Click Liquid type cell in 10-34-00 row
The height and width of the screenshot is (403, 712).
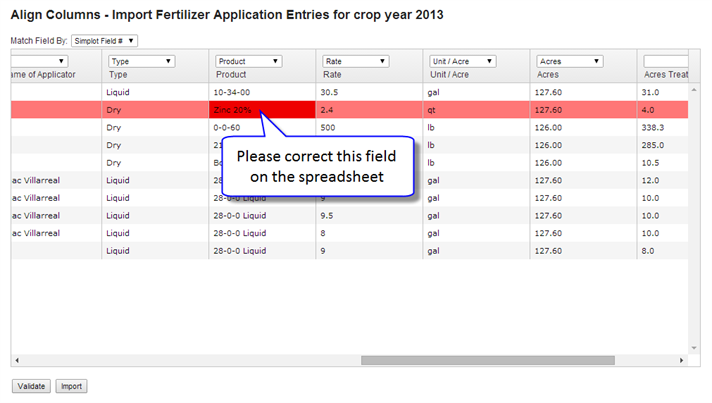click(155, 92)
